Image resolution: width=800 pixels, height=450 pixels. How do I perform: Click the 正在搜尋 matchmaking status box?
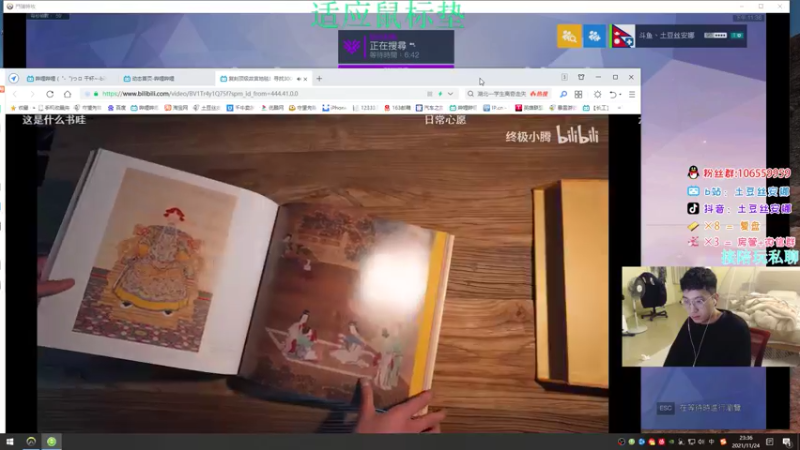[396, 47]
